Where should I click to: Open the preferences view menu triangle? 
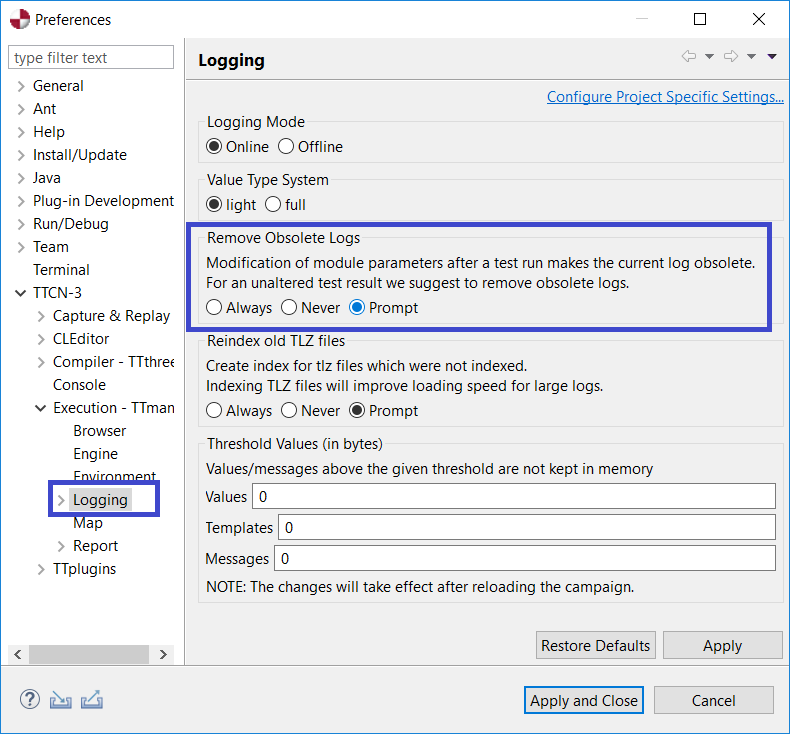click(x=772, y=56)
